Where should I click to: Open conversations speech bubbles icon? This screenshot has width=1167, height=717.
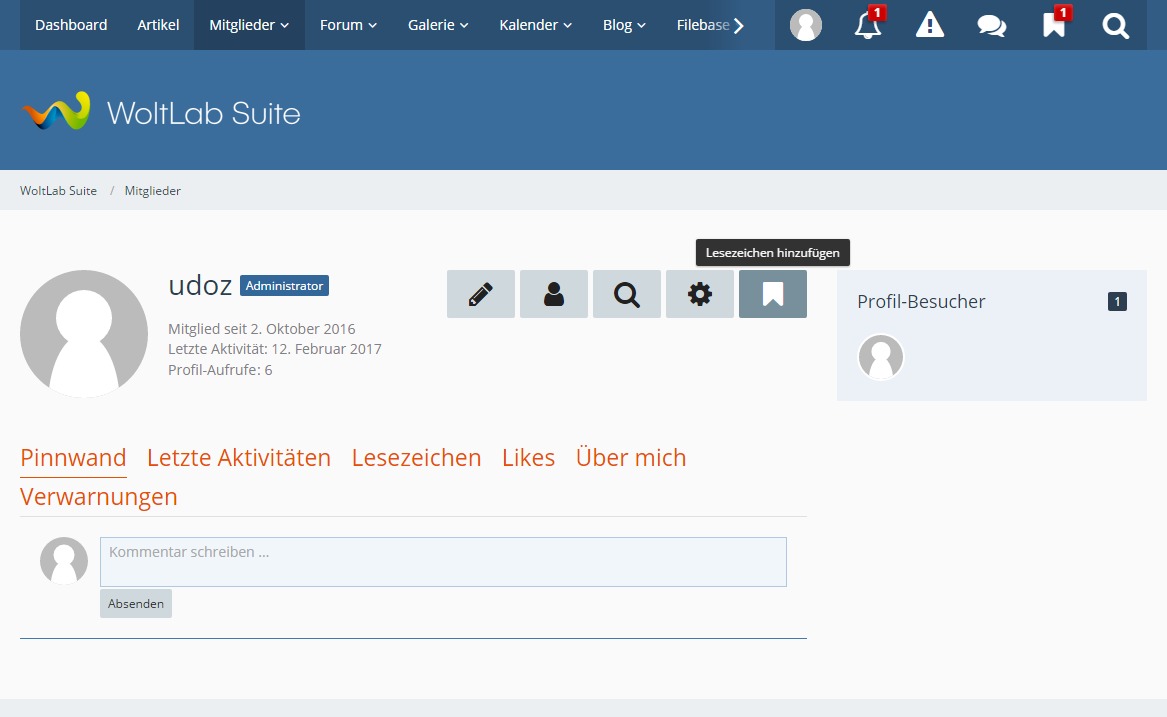point(992,26)
